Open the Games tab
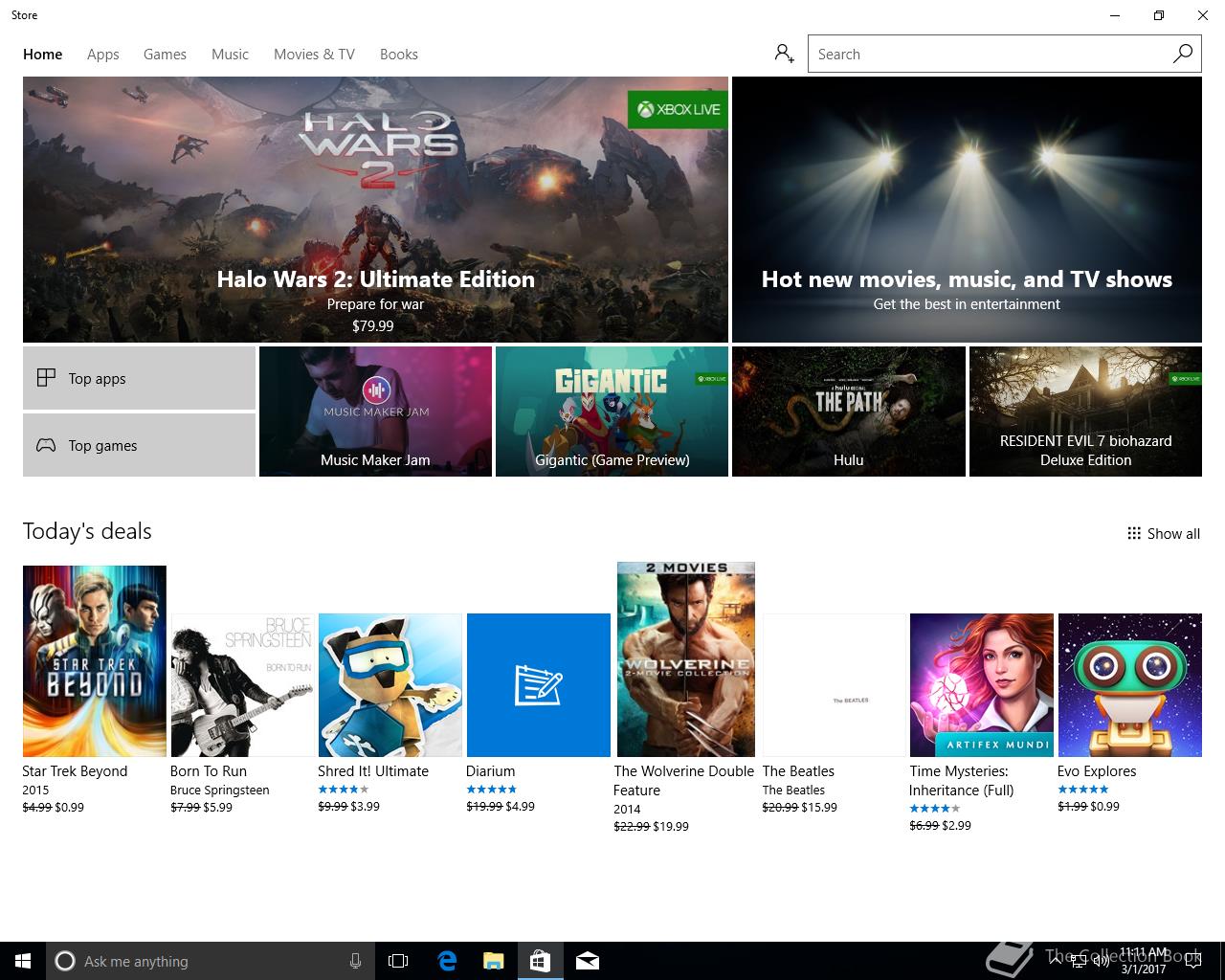 [x=165, y=54]
